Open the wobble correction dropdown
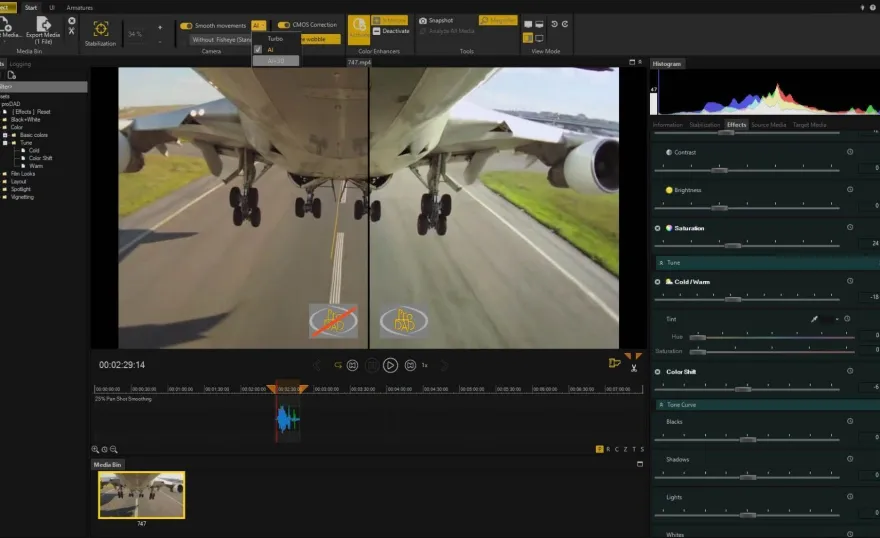This screenshot has height=538, width=880. tap(320, 39)
